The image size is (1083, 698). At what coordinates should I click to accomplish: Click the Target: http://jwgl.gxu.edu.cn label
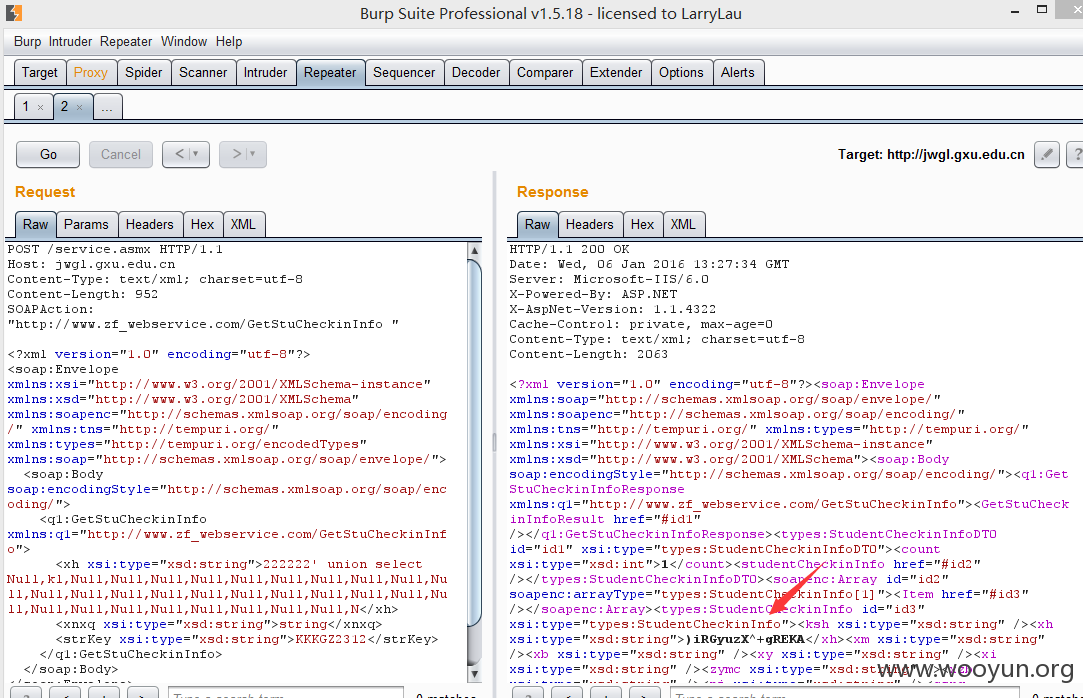(x=931, y=155)
